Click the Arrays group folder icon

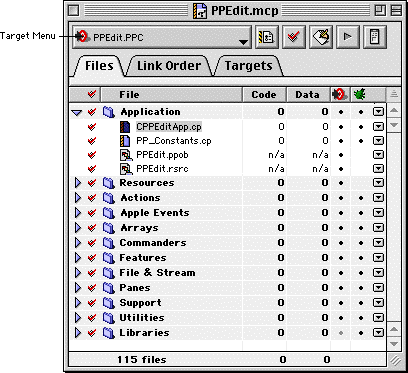pyautogui.click(x=109, y=228)
